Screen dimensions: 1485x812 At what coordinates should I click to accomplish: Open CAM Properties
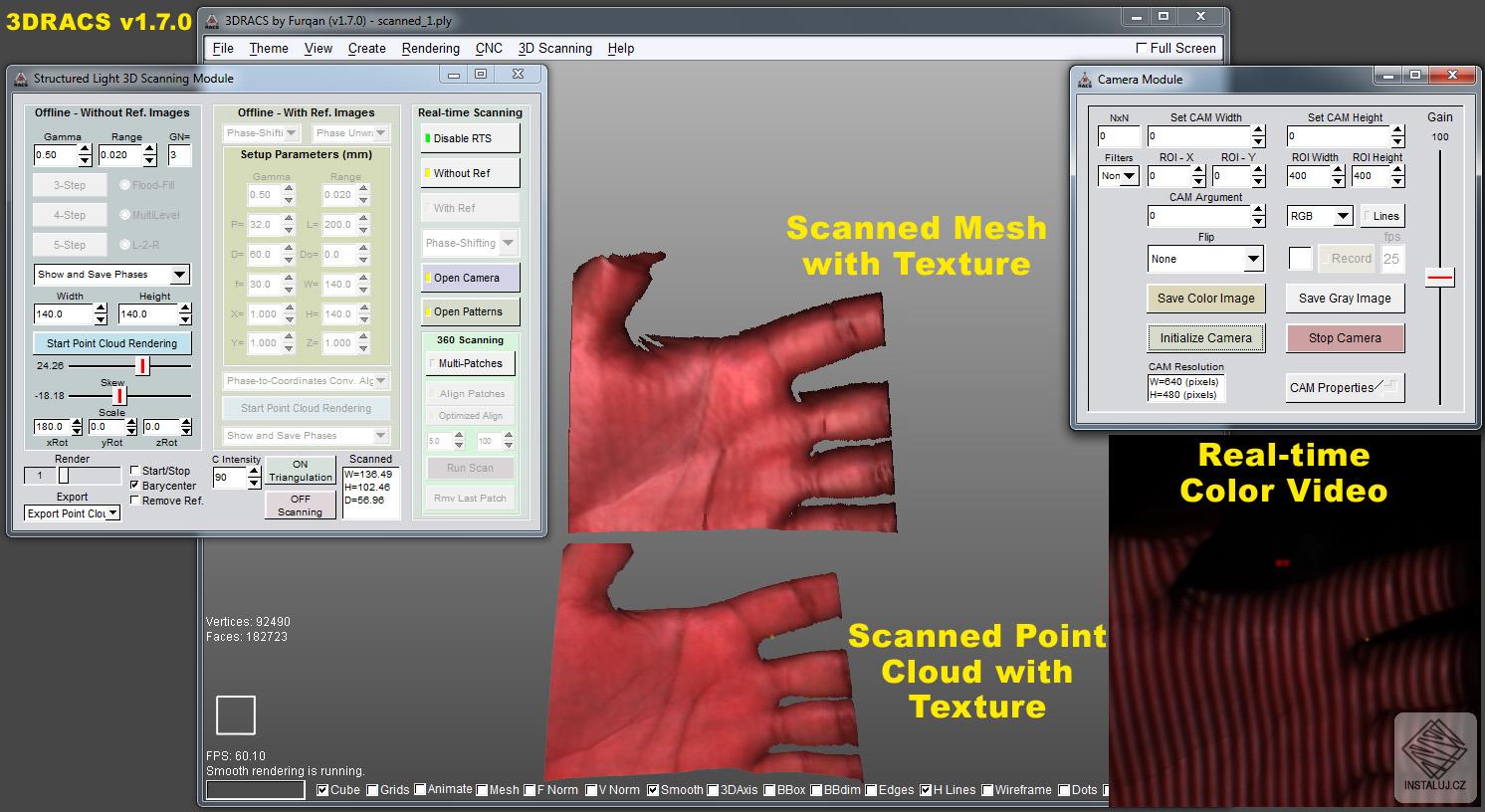click(x=1345, y=388)
